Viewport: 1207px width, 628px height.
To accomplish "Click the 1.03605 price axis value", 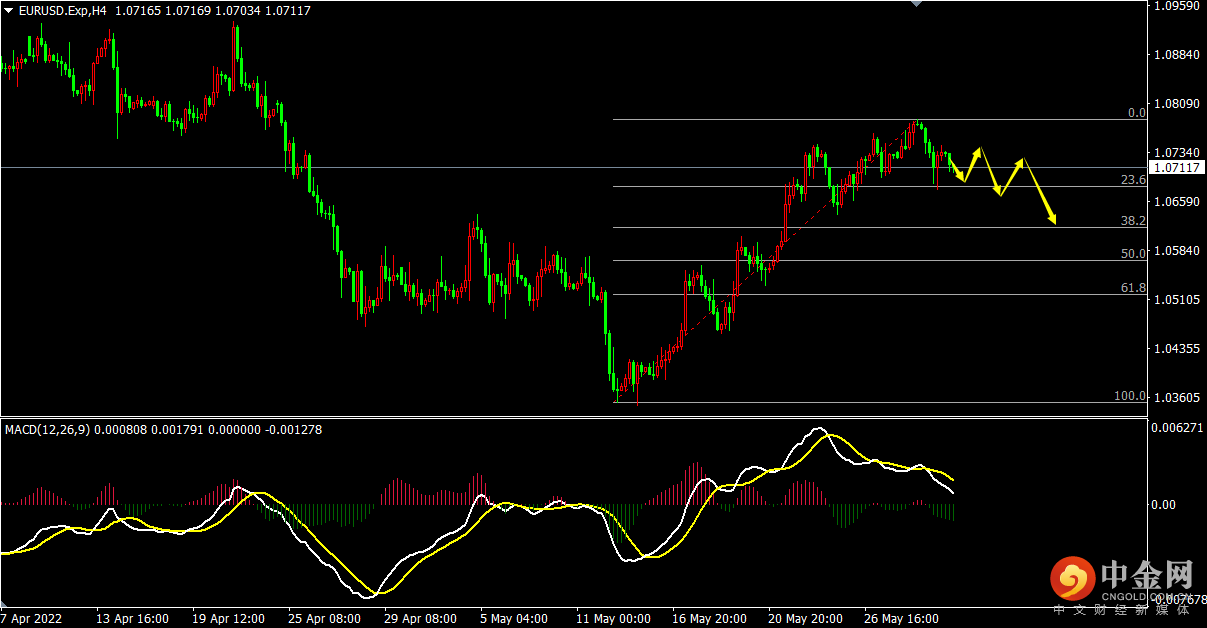I will coord(1176,398).
